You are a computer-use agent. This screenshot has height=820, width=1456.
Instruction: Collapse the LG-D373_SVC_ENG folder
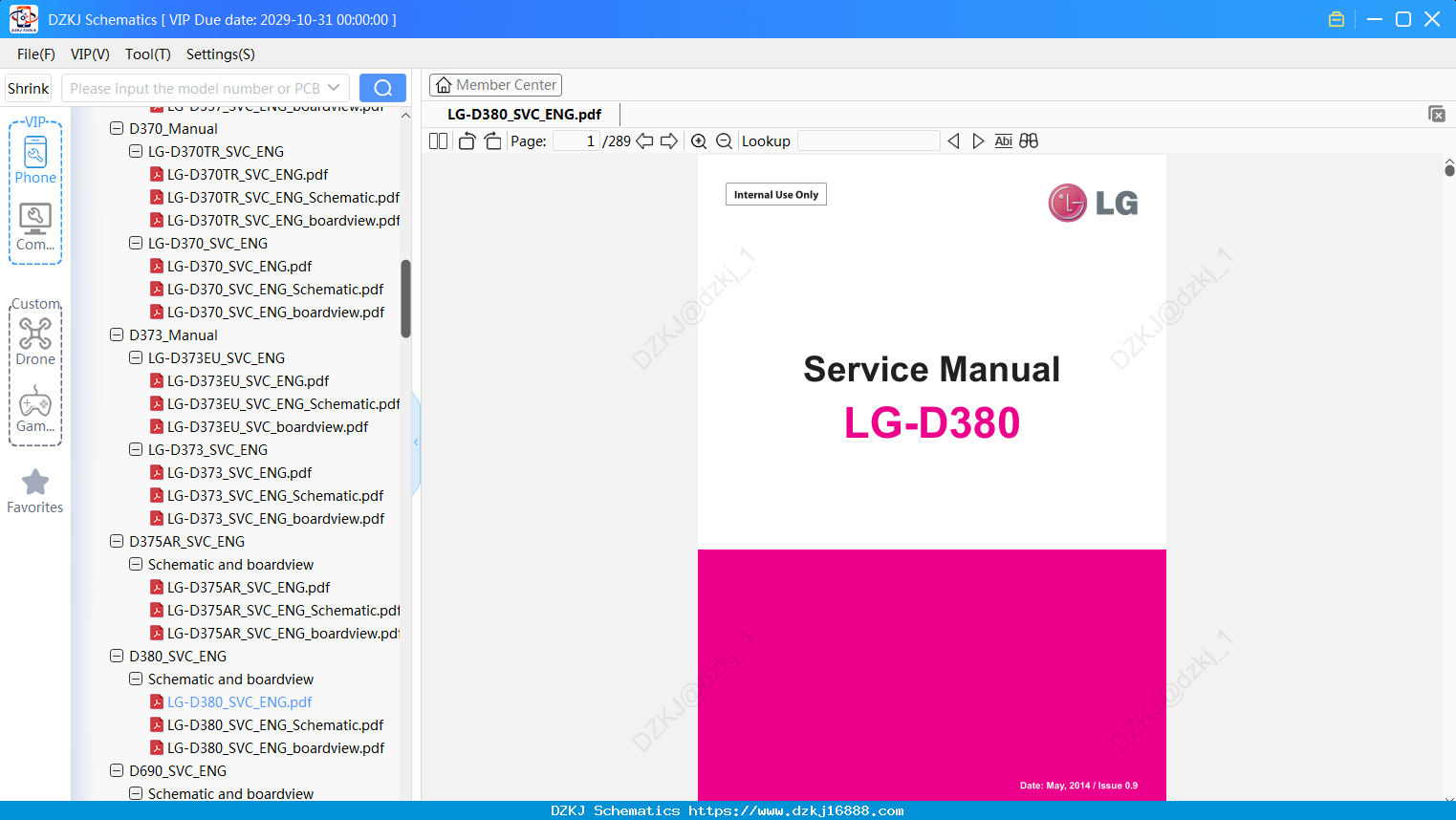136,449
